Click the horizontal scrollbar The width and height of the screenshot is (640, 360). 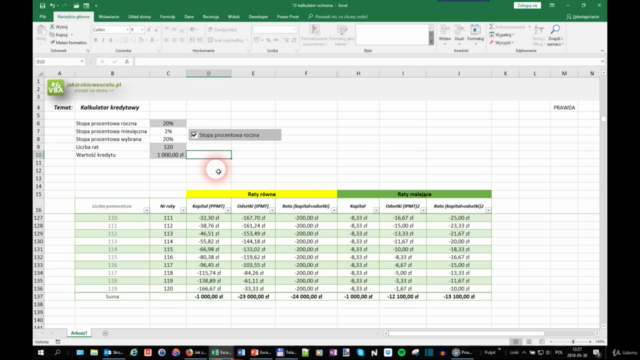click(x=466, y=333)
